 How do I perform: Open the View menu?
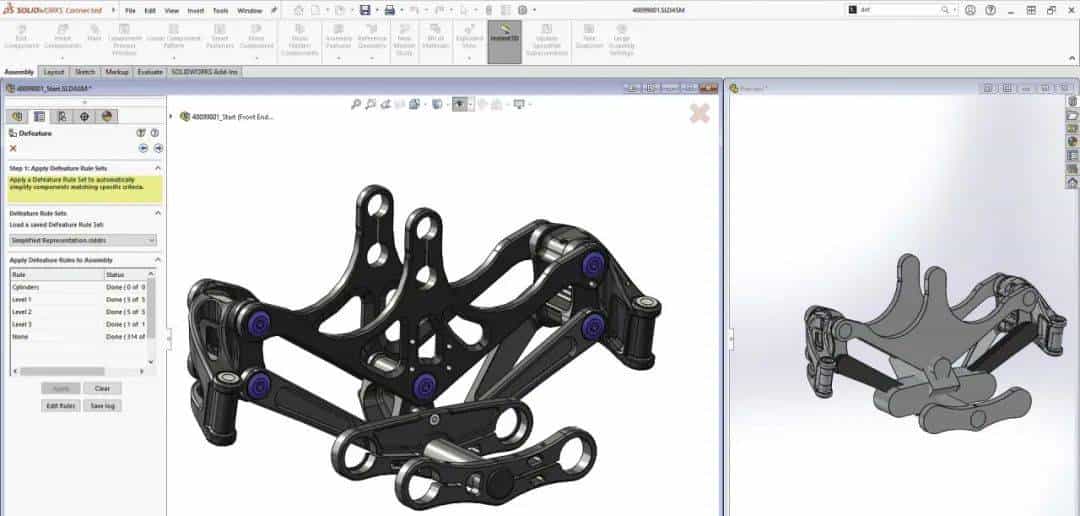click(x=172, y=10)
